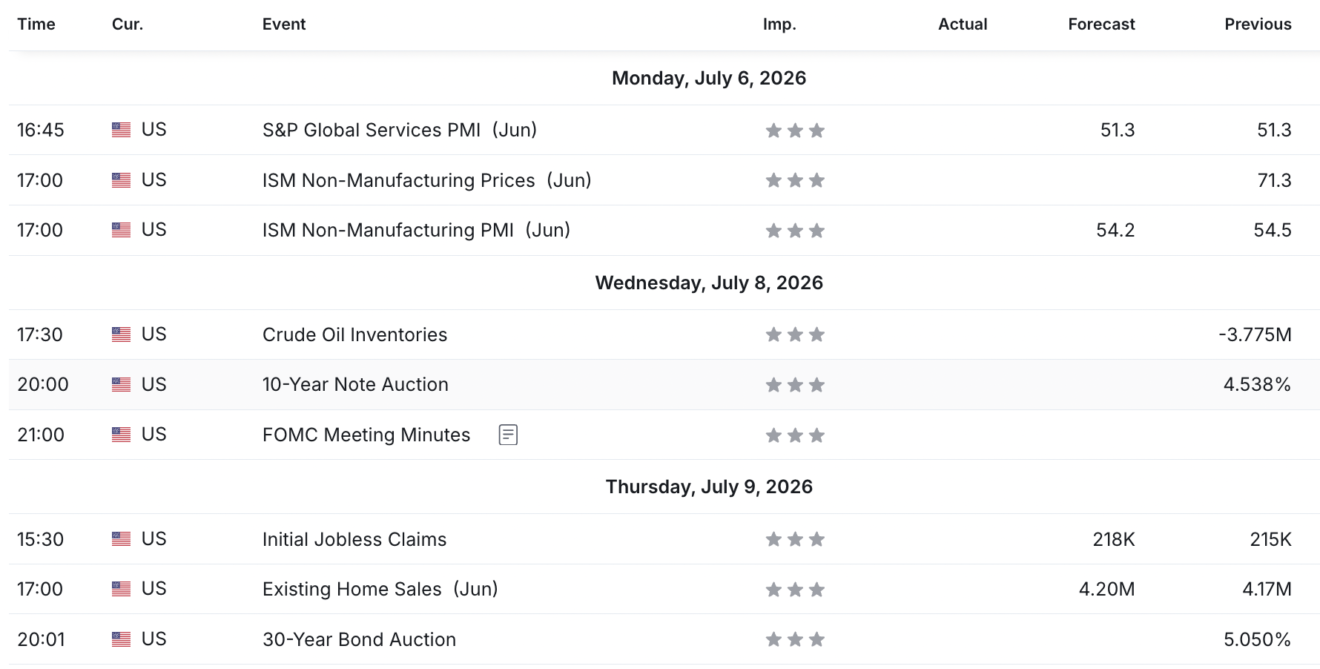Open the FOMC Meeting Minutes document icon
Viewport: 1320px width, 669px height.
click(x=508, y=435)
